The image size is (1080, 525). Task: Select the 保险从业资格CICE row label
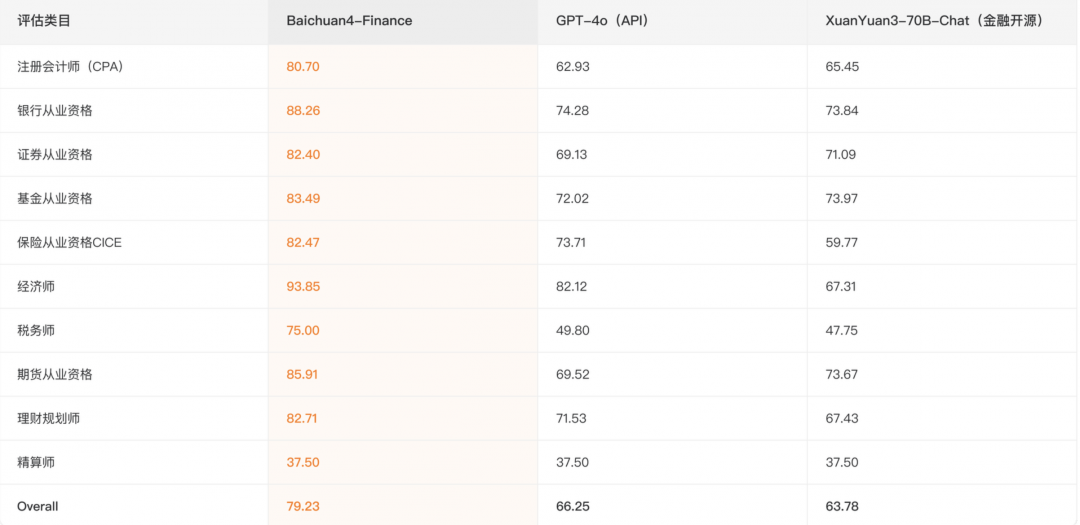click(69, 242)
